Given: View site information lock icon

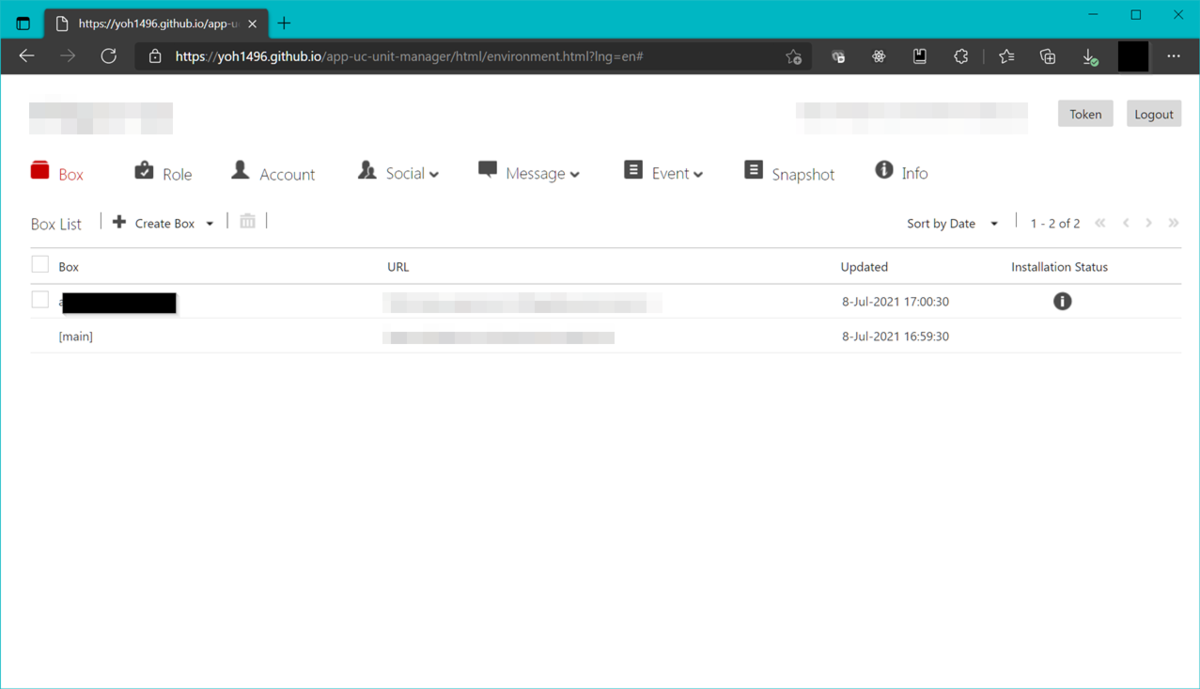Looking at the screenshot, I should point(155,57).
